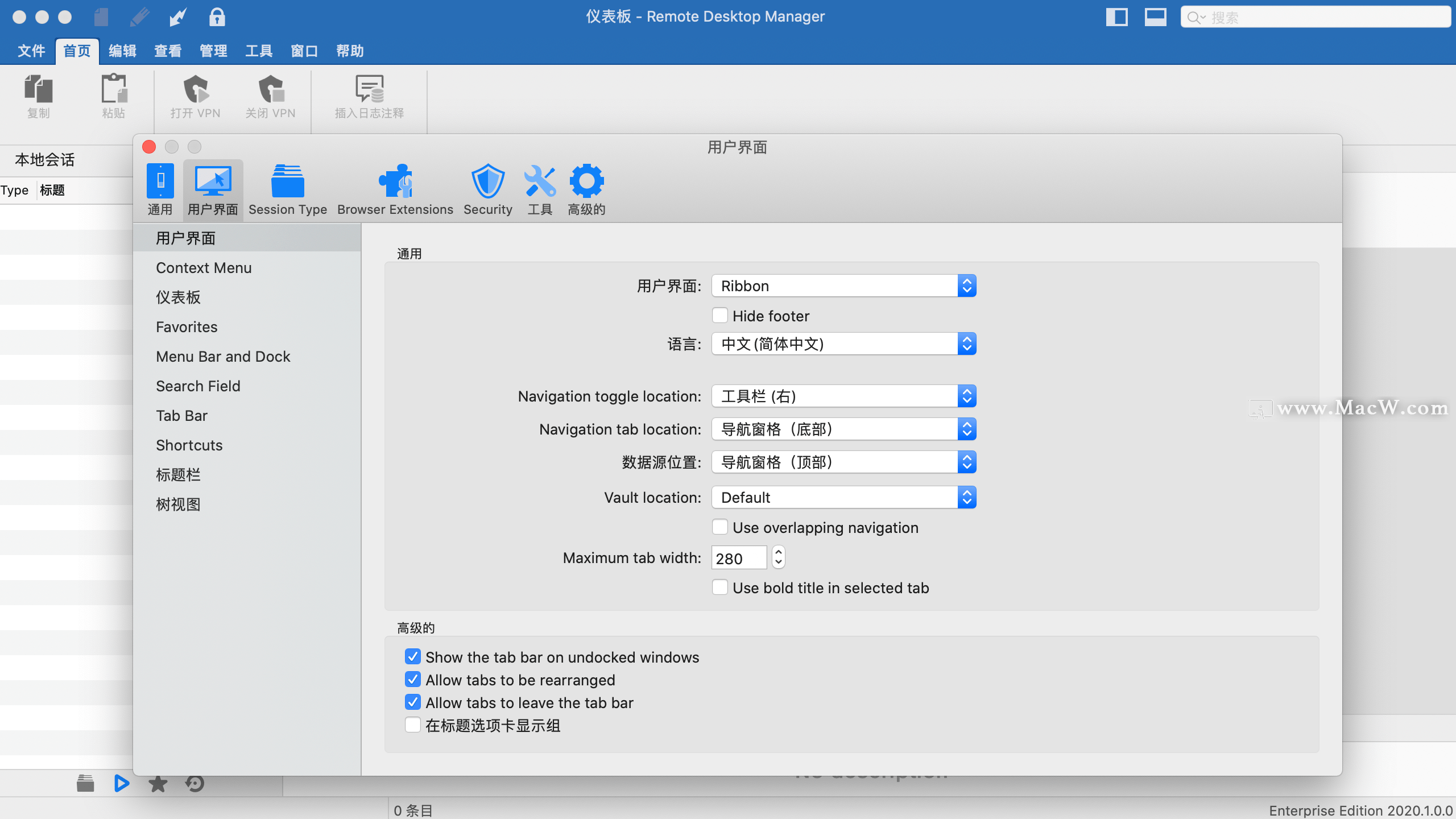Close the 用户界面 preferences window
The width and height of the screenshot is (1456, 819).
149,147
